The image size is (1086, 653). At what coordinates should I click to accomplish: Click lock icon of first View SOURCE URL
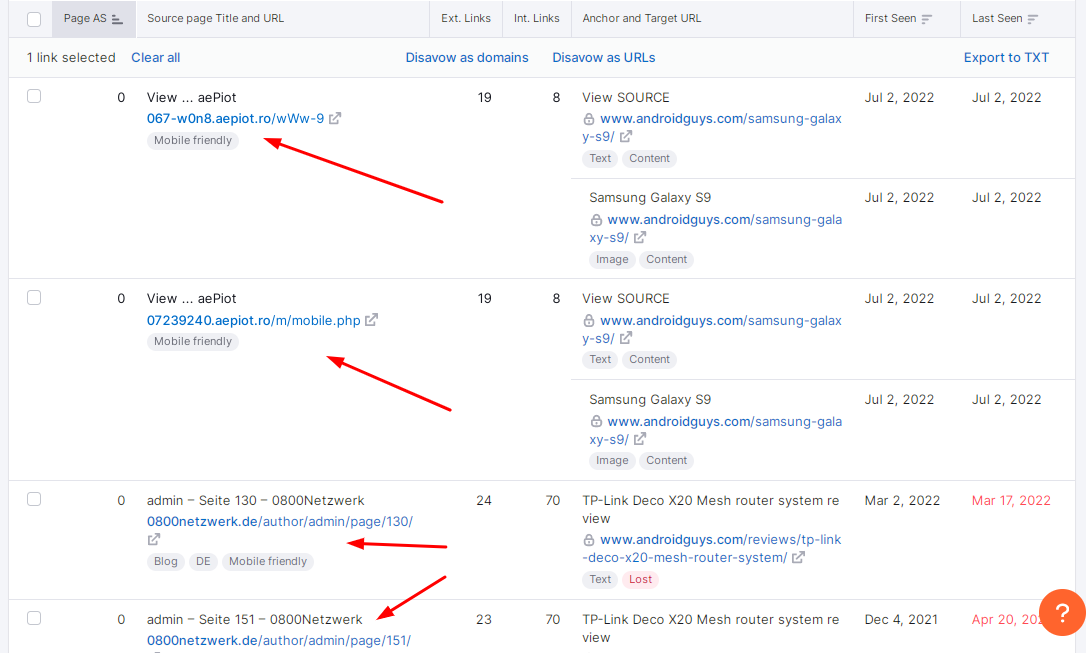589,119
